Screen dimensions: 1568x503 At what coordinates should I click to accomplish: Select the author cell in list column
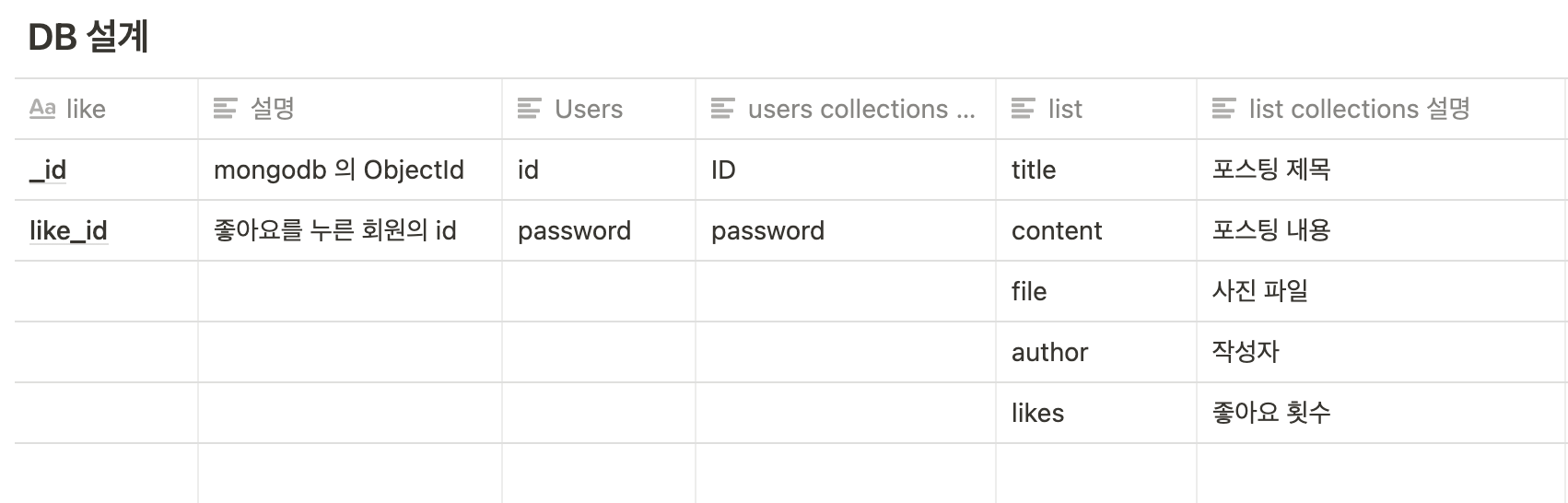tap(1096, 352)
